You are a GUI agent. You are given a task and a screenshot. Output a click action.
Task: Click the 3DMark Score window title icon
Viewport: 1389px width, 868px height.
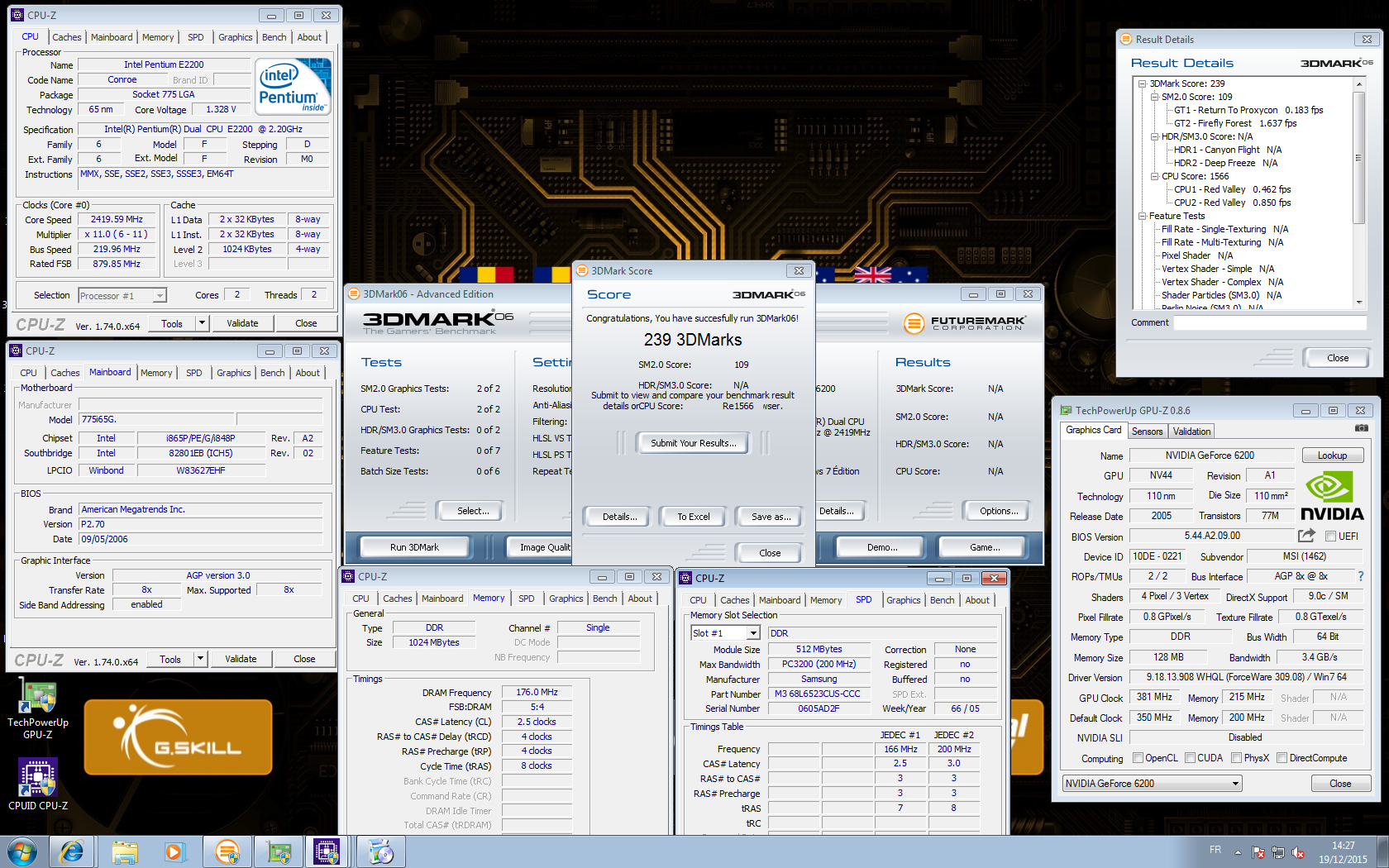[582, 270]
